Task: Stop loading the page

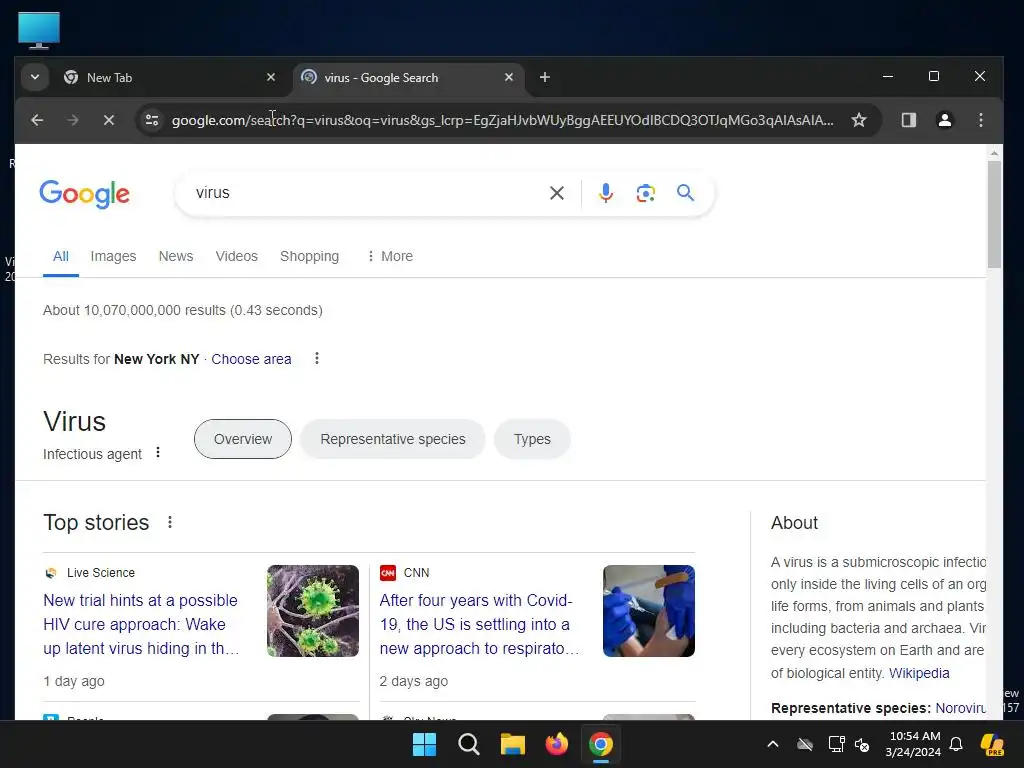Action: [108, 120]
